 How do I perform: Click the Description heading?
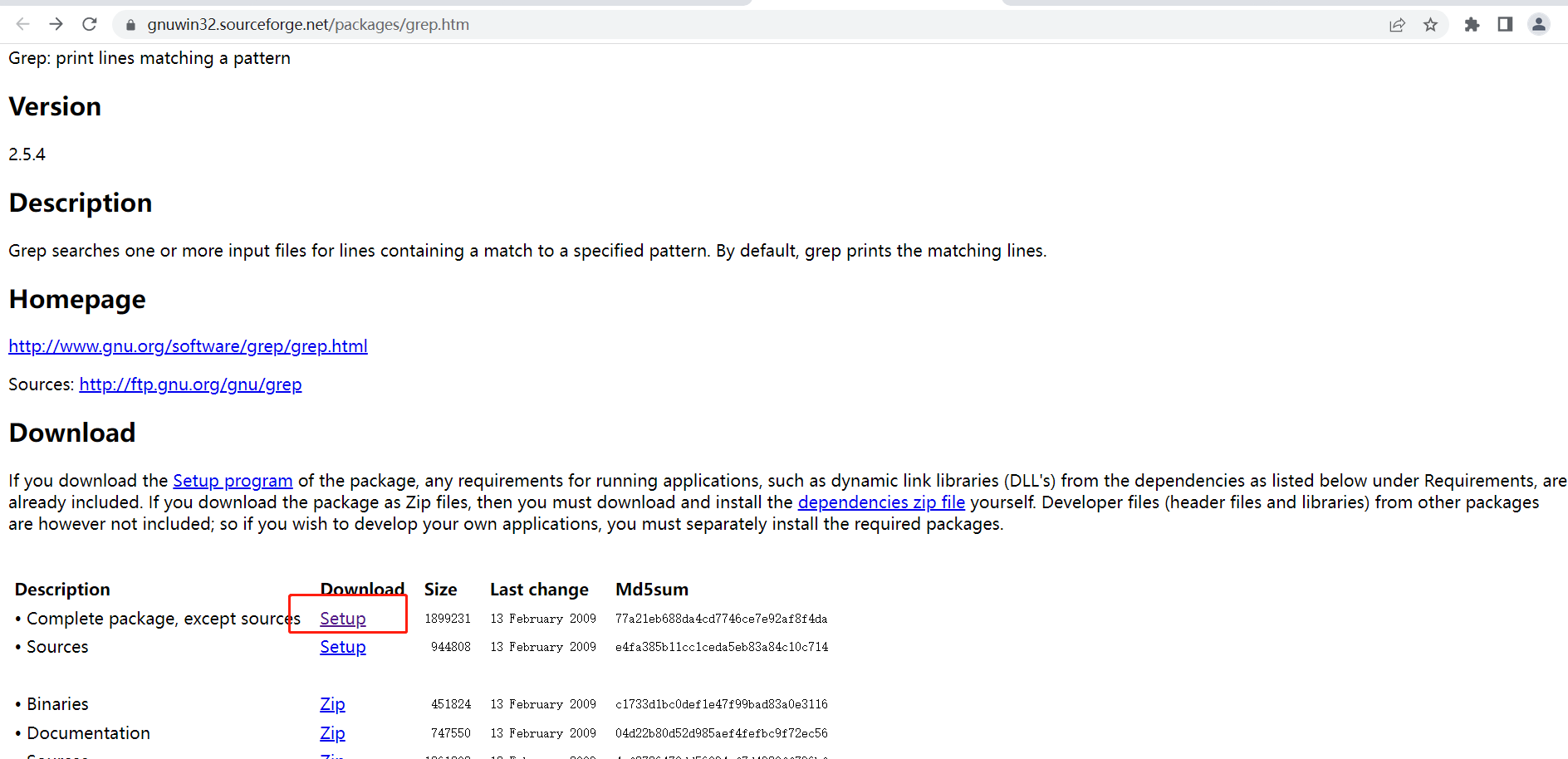81,203
